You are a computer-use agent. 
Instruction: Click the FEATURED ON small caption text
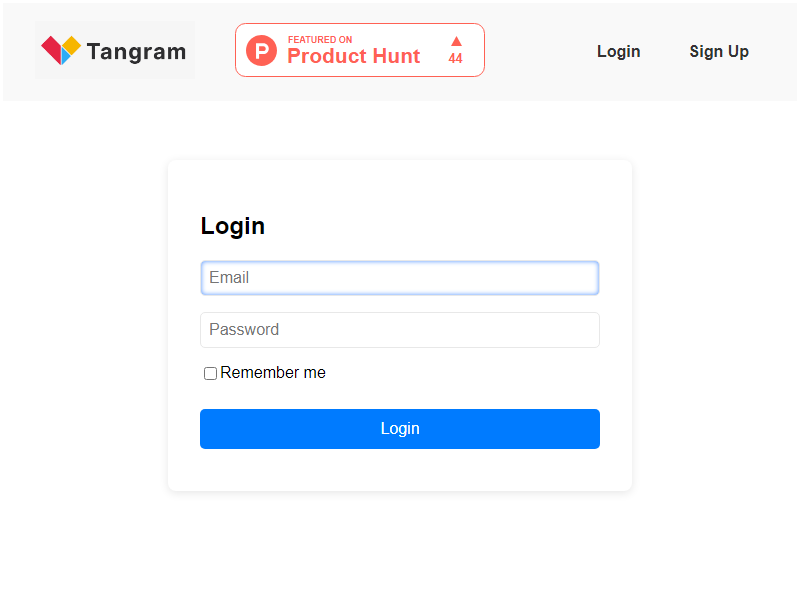320,40
